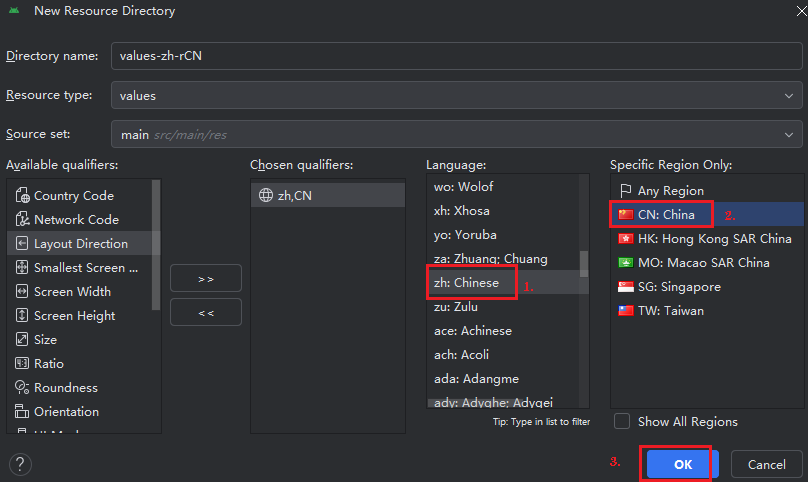The width and height of the screenshot is (808, 483).
Task: Click the China flag icon
Action: click(x=625, y=214)
